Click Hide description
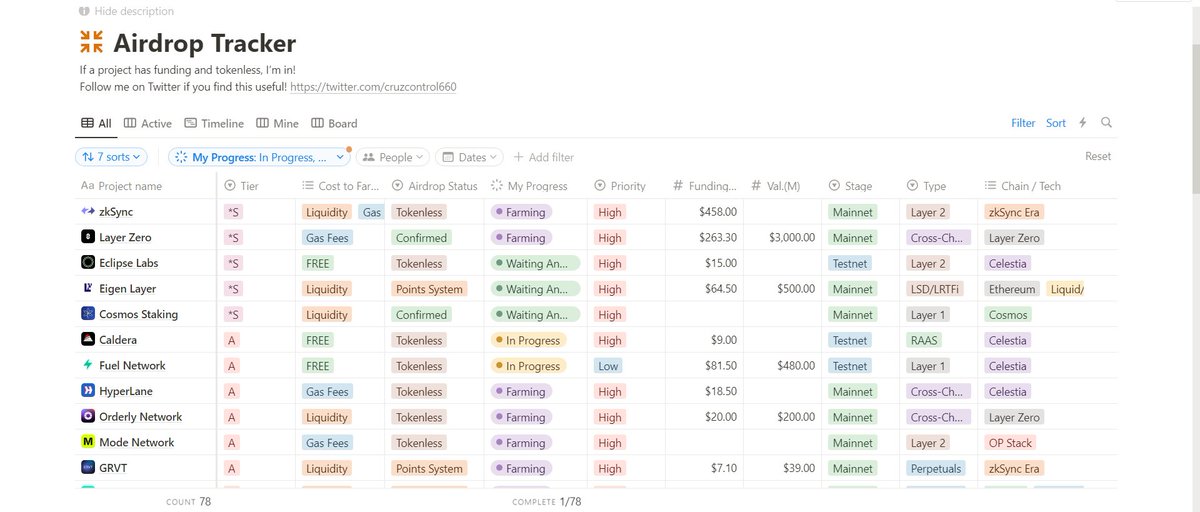This screenshot has width=1200, height=512. point(126,11)
